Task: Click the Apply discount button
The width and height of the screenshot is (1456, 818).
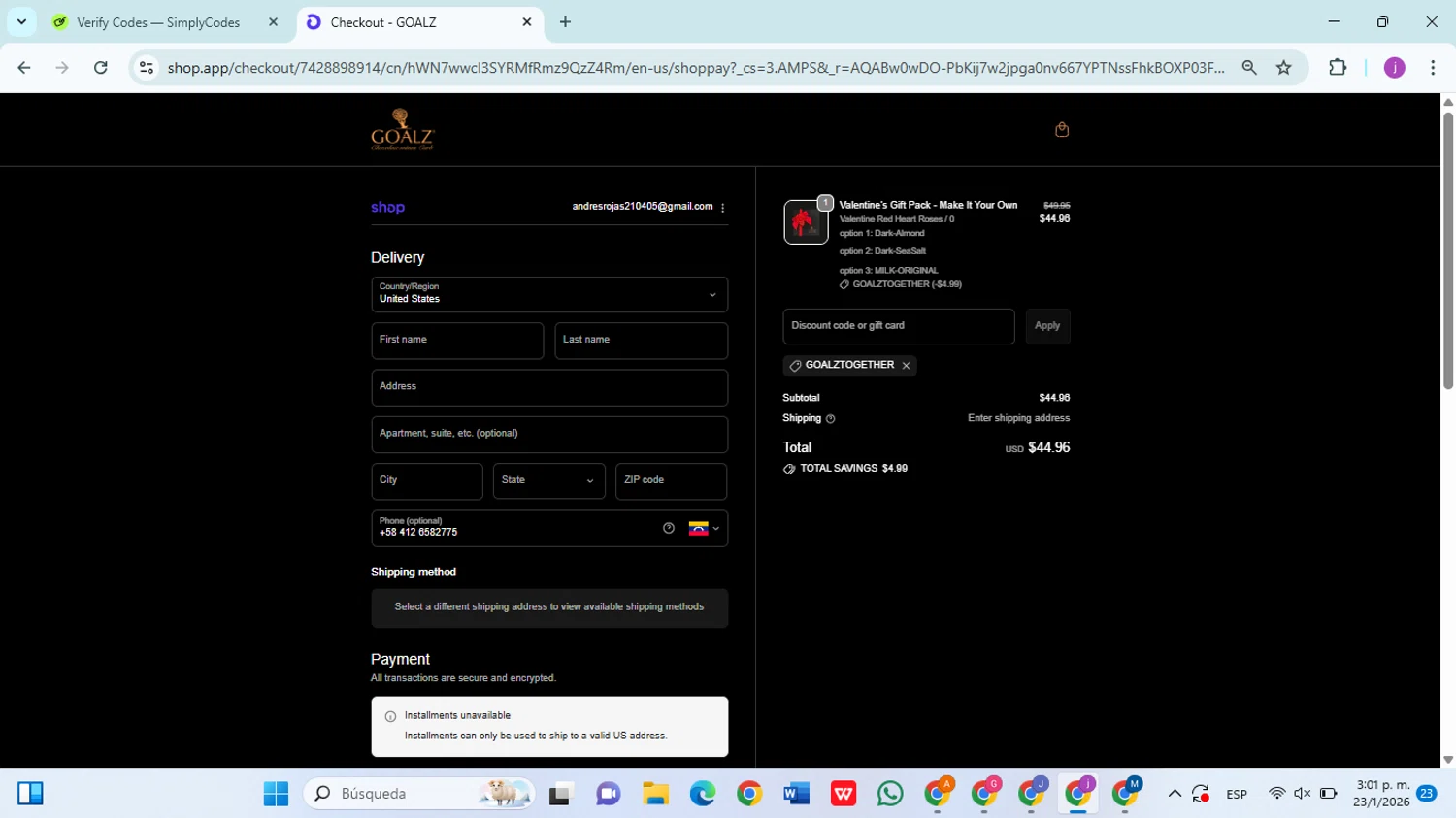Action: [1047, 326]
